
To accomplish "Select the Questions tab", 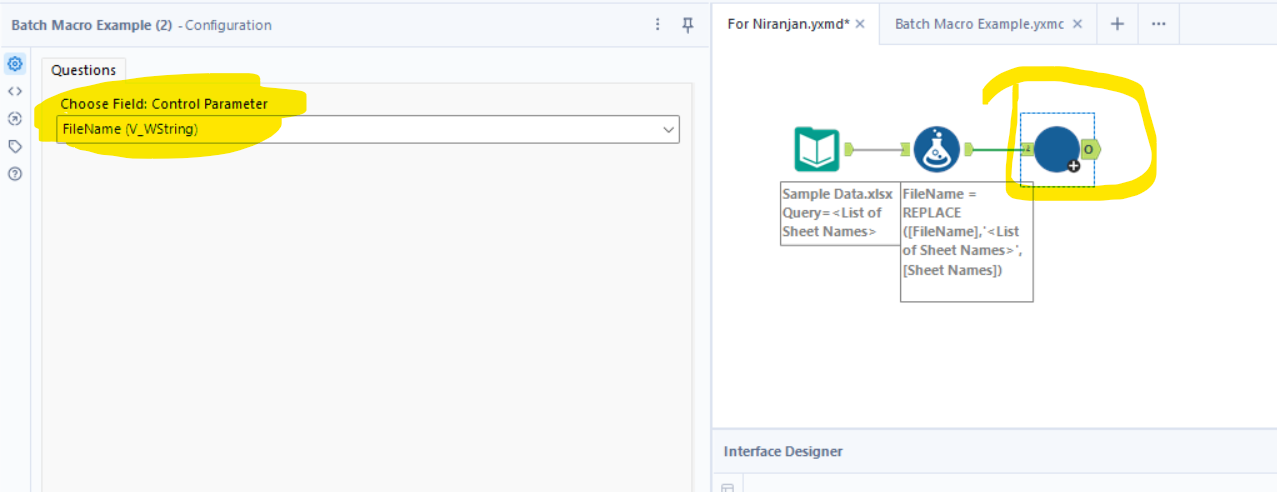I will pos(84,70).
